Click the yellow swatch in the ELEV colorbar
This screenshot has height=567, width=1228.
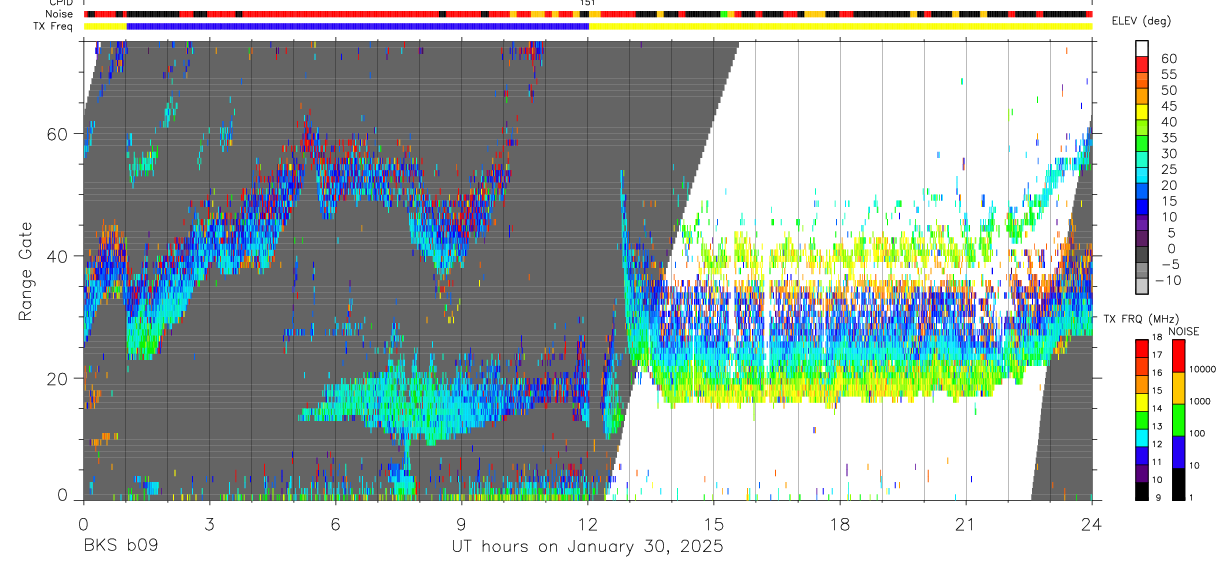(1142, 112)
